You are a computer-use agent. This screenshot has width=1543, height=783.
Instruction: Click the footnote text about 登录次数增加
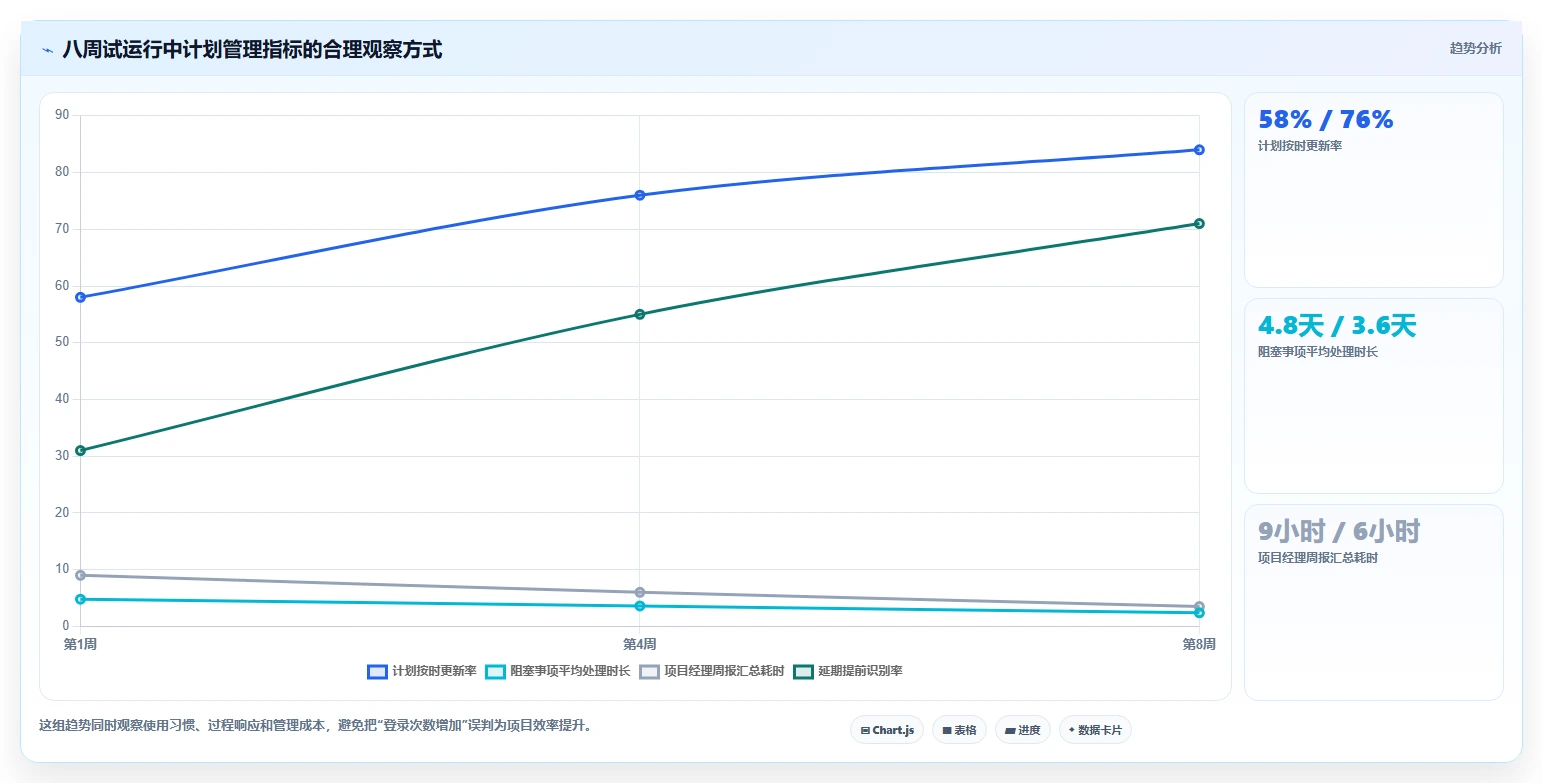(316, 726)
